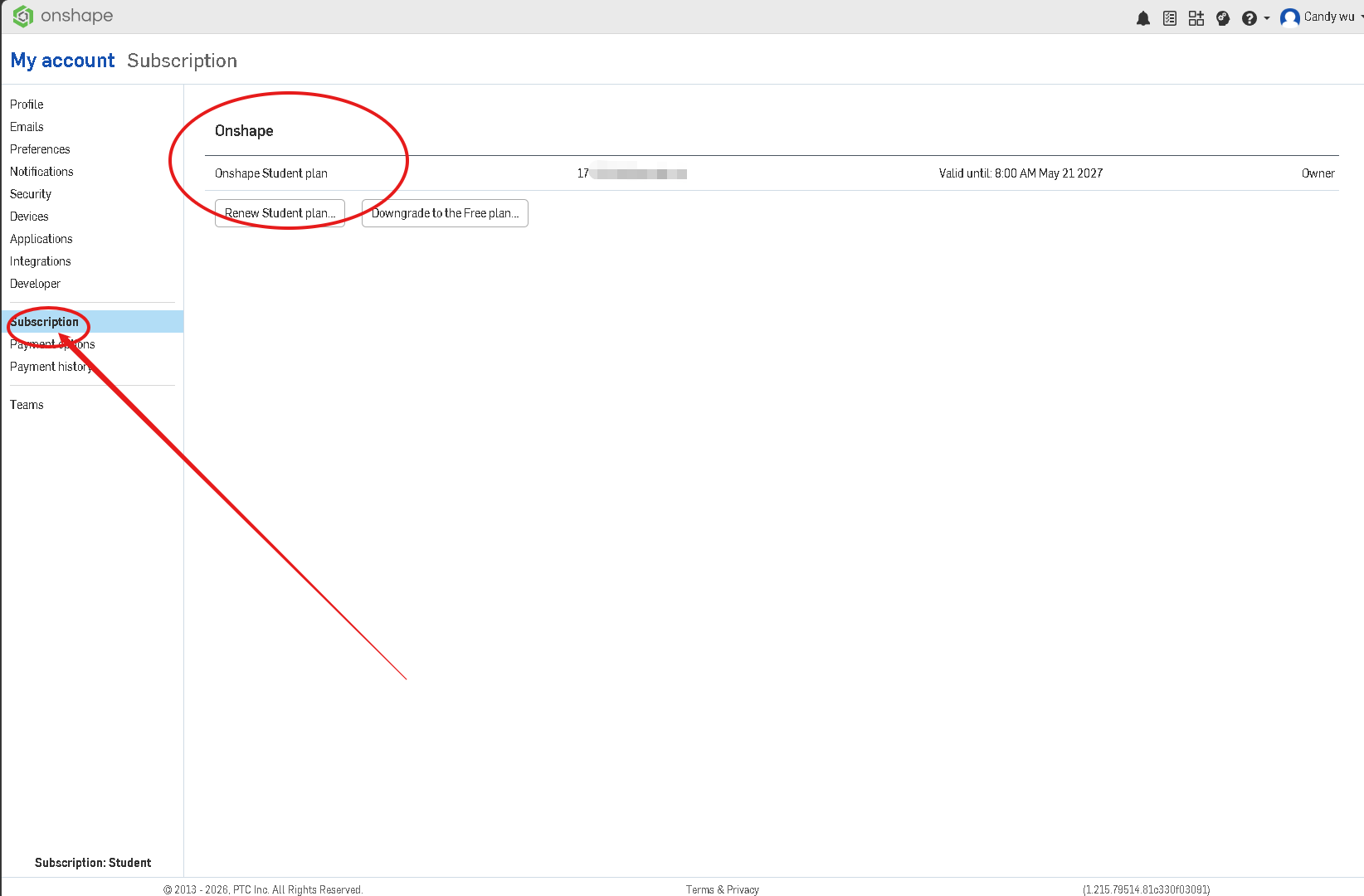Screen dimensions: 1364x896
Task: Click the Subscription page title text
Action: pos(182,61)
